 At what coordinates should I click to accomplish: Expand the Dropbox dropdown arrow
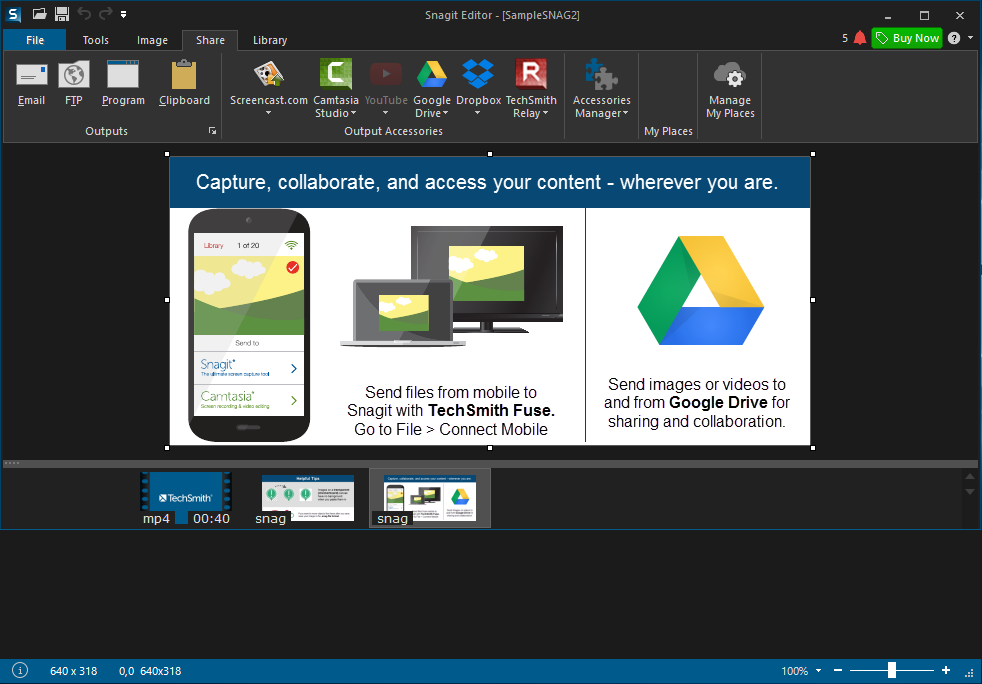coord(478,113)
